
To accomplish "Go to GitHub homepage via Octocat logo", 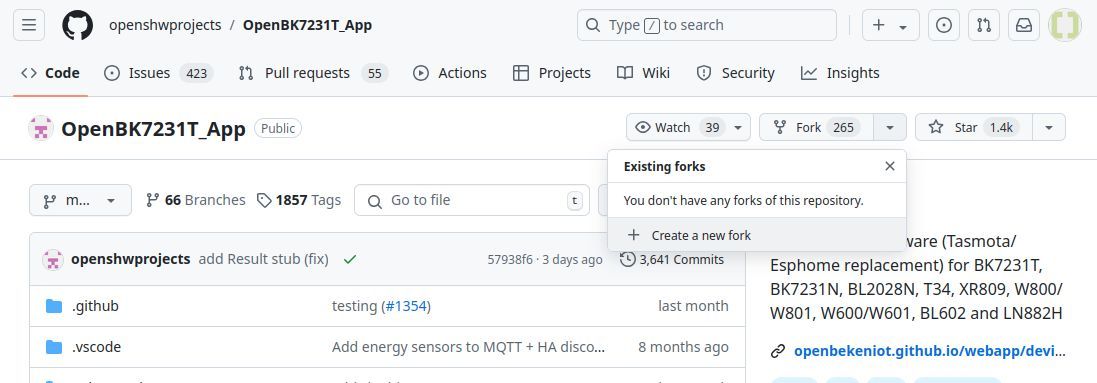I will [x=77, y=25].
